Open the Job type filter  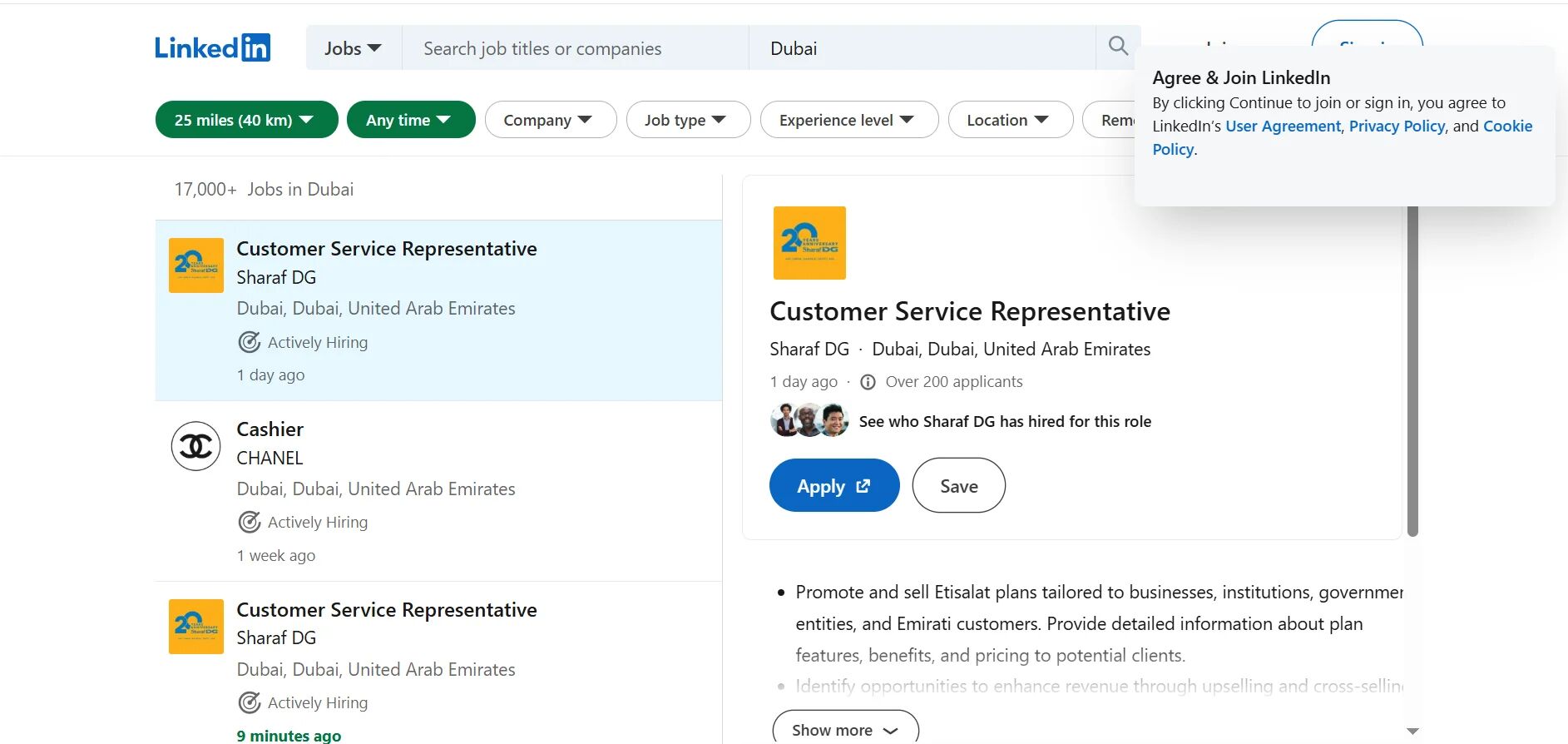pyautogui.click(x=687, y=120)
